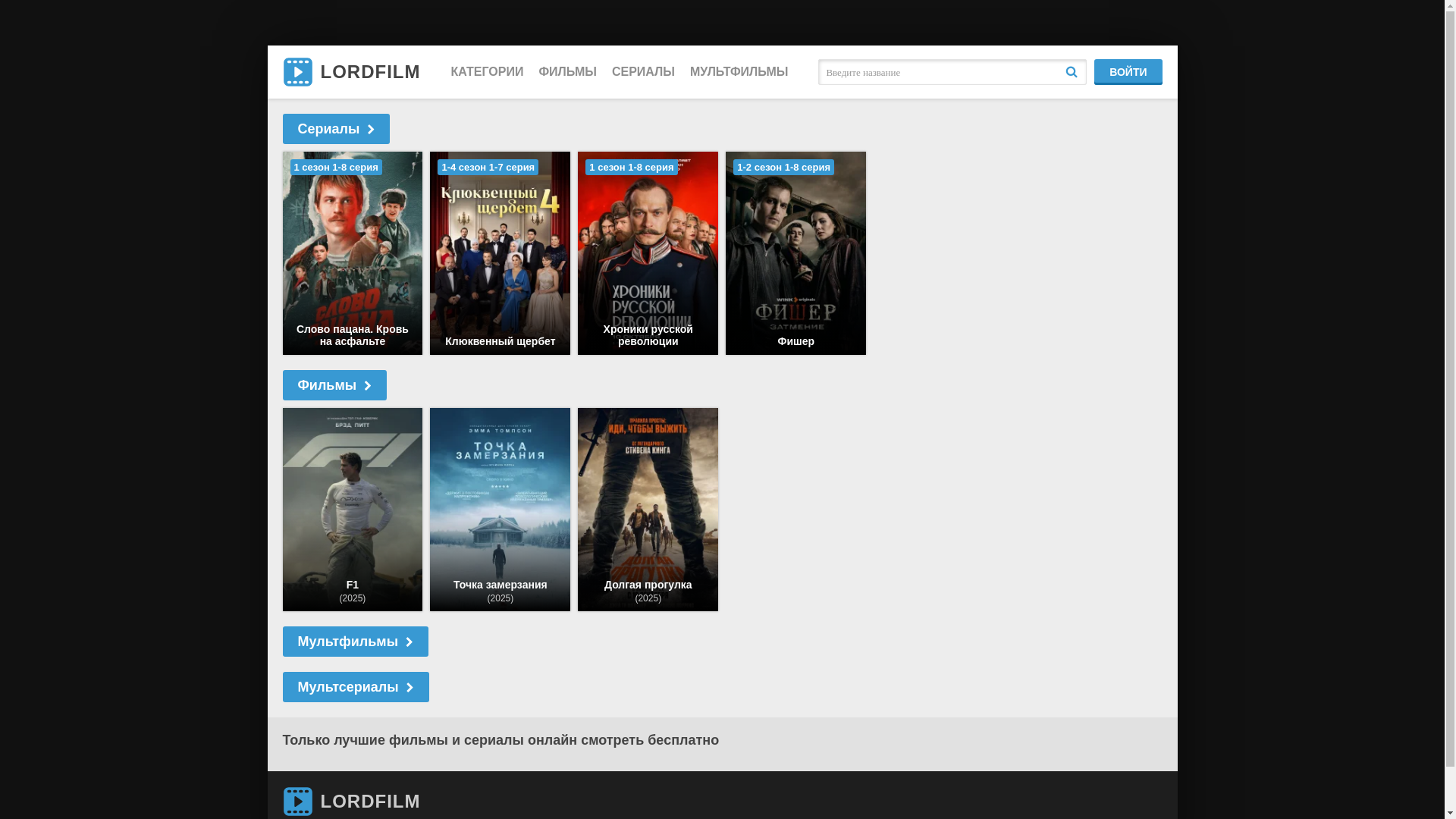Click the chevron arrow next to Сериалы
Screen dimensions: 1456x819
tap(371, 130)
